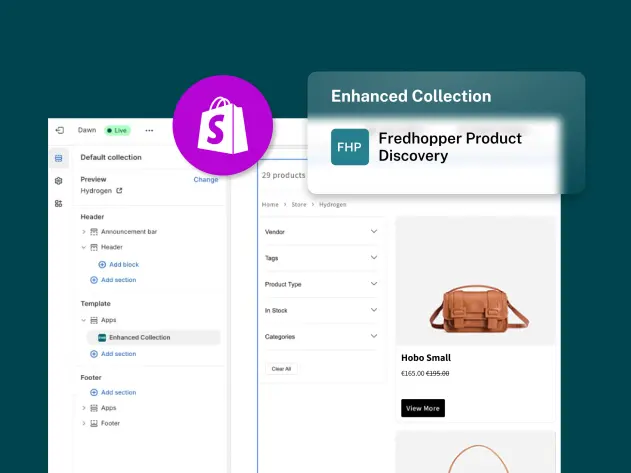Open the theme settings gear icon

coord(59,181)
